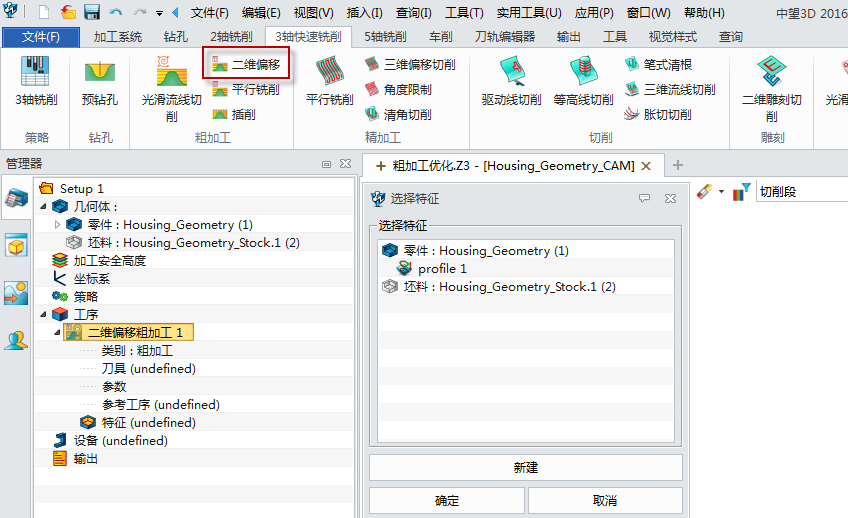Select profile 1 in feature list

(x=442, y=269)
